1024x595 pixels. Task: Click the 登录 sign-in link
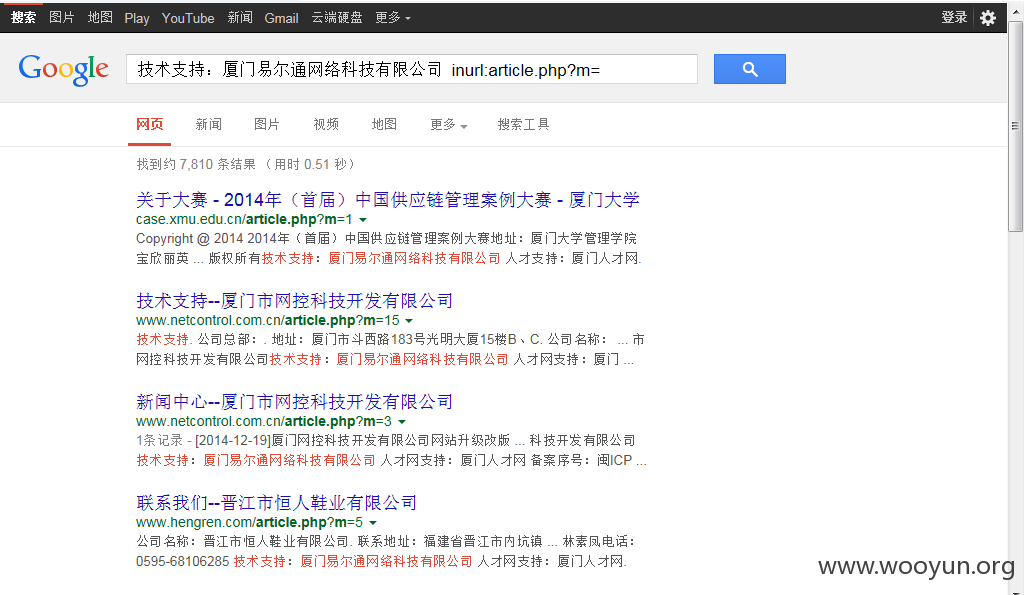click(953, 18)
